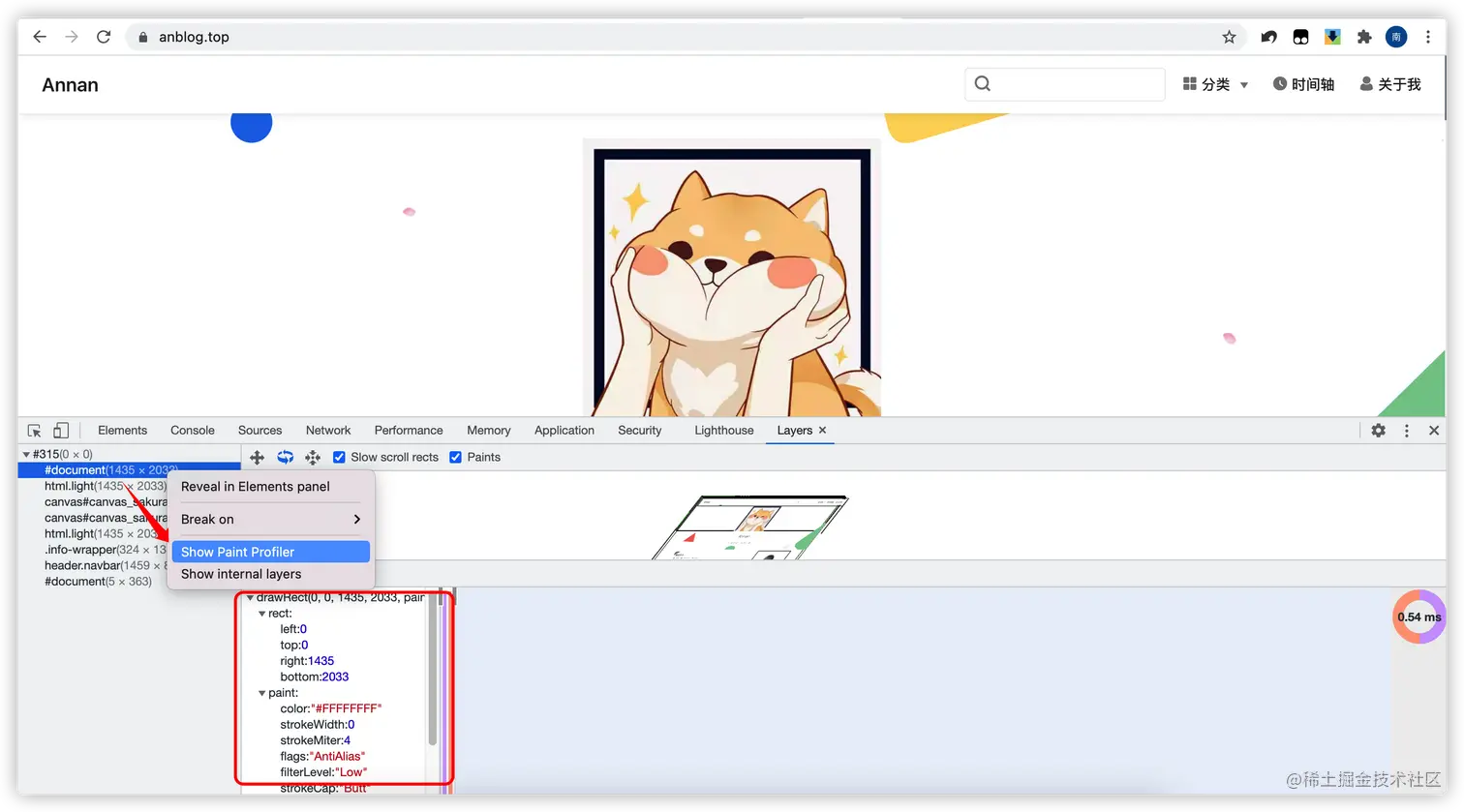Select the first html.light(1435 × 2033) layer row
The height and width of the screenshot is (812, 1464).
point(106,486)
